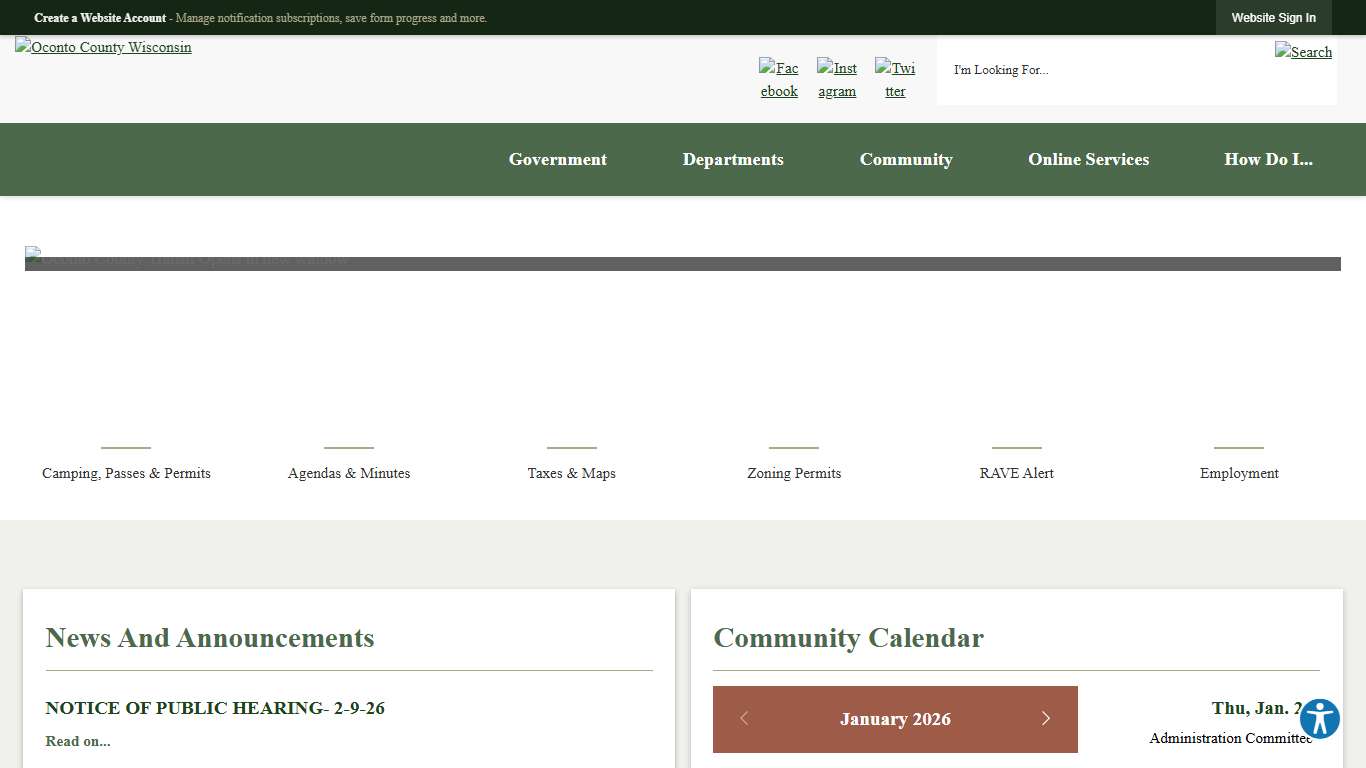Image resolution: width=1366 pixels, height=768 pixels.
Task: Click the Oconto County Wisconsin logo
Action: [103, 47]
